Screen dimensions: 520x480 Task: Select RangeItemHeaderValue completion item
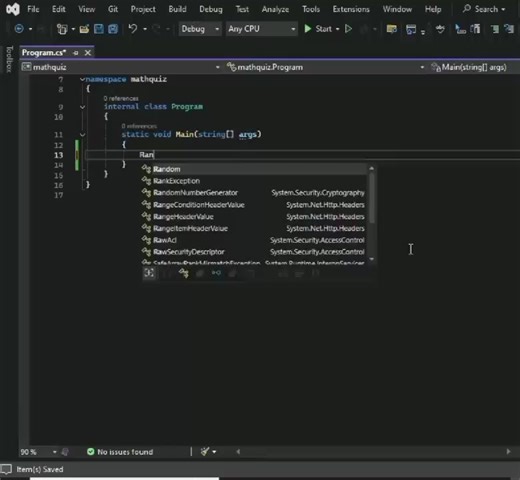coord(254,228)
